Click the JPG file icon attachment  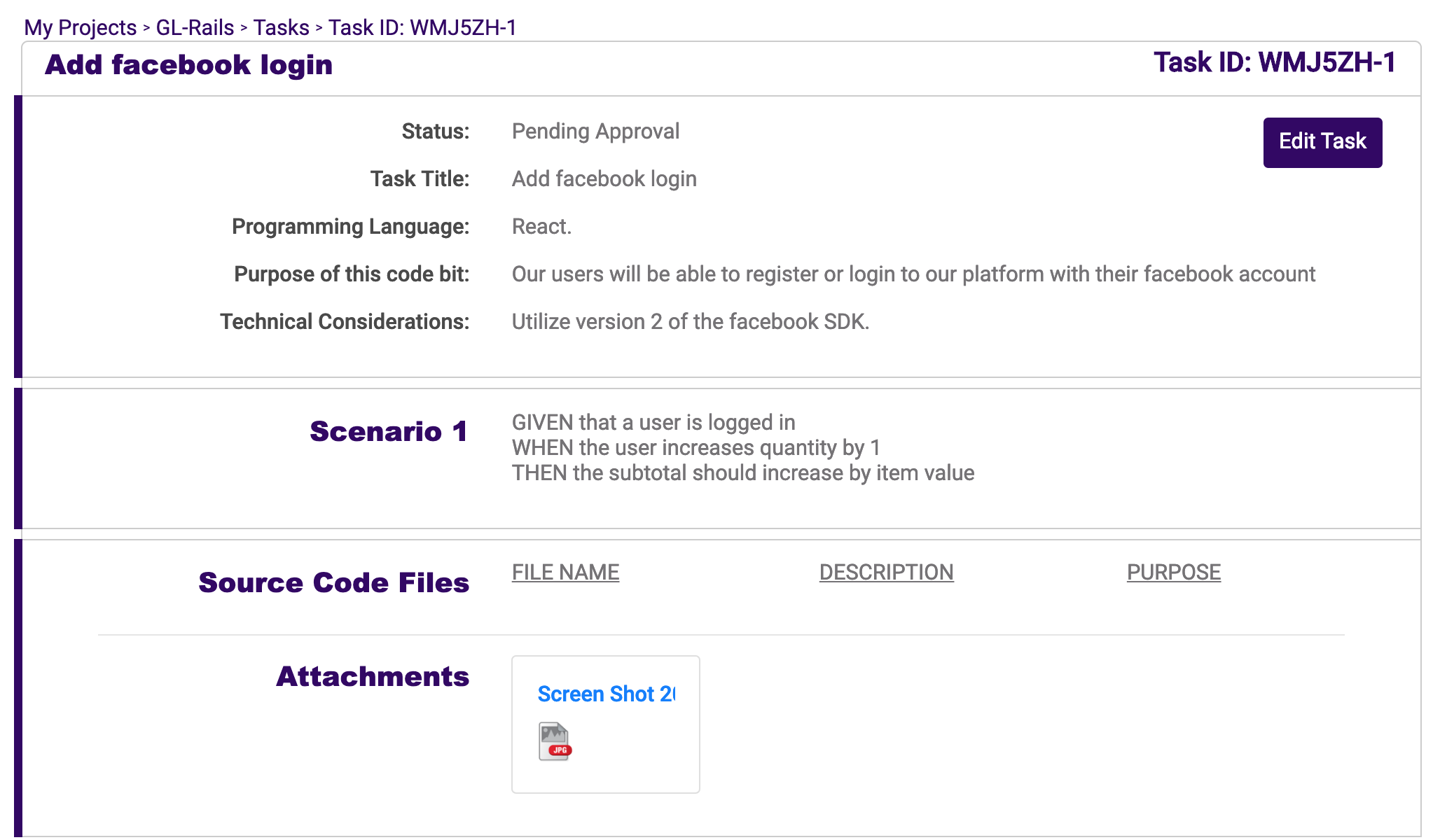(x=555, y=741)
